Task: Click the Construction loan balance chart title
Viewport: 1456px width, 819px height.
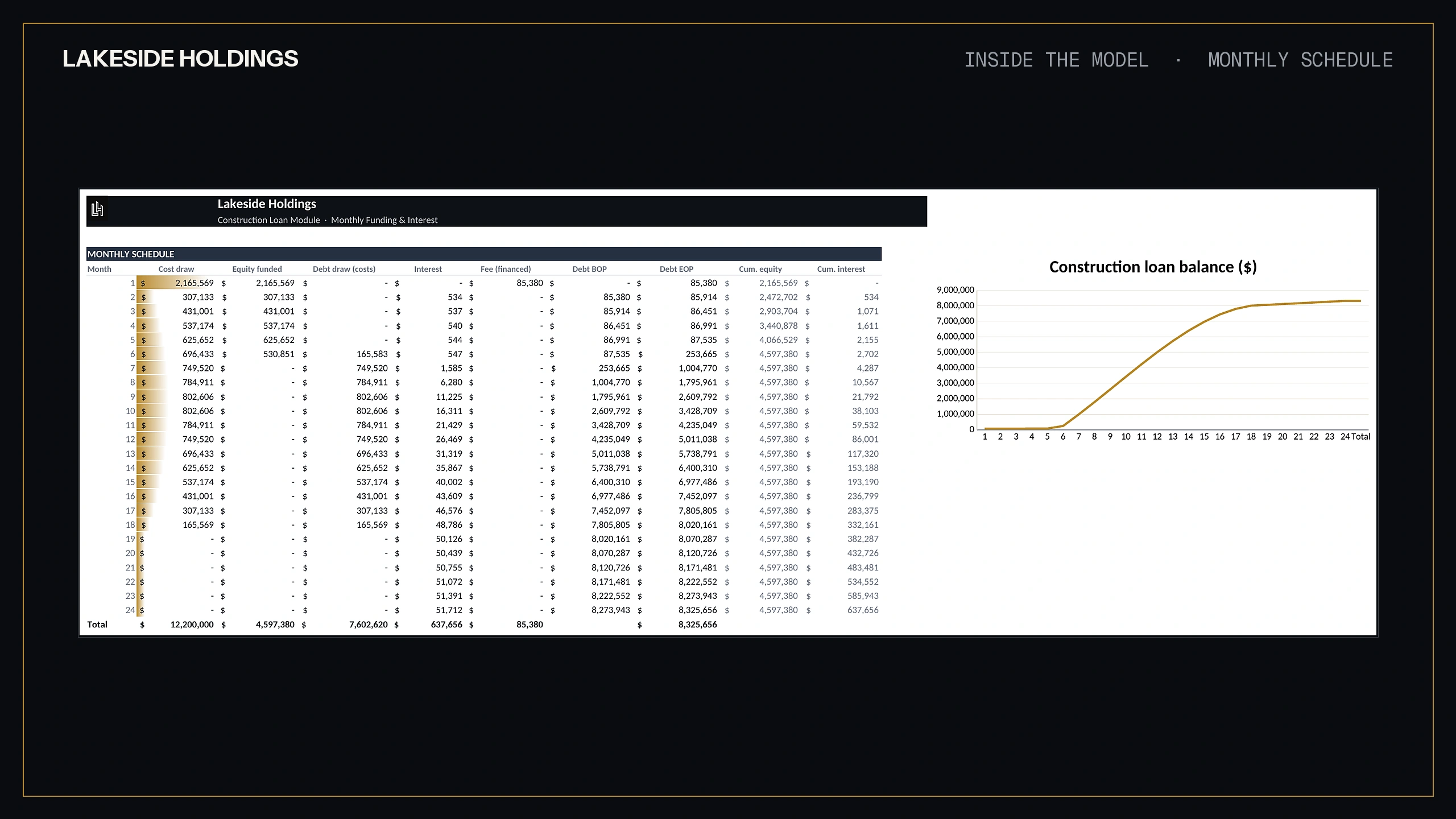Action: [x=1153, y=267]
